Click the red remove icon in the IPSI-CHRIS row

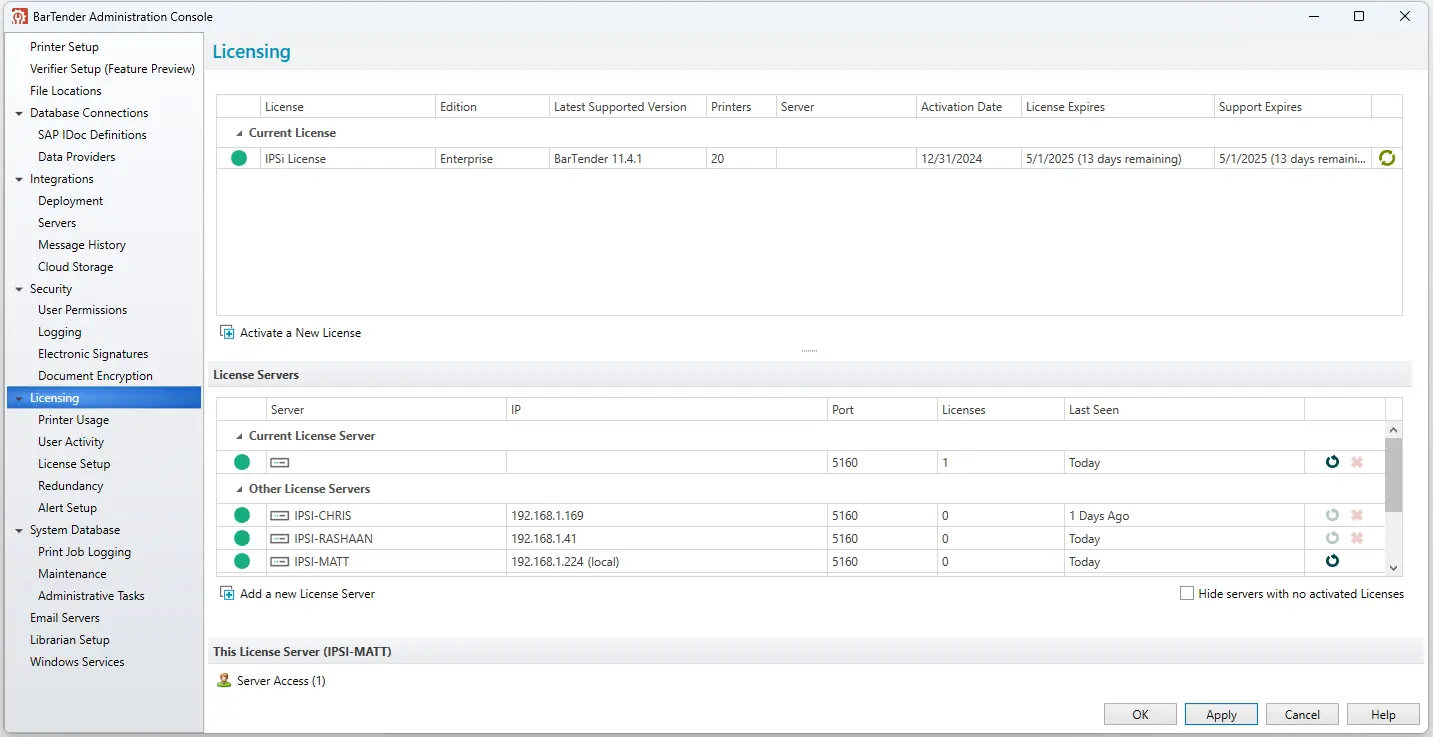point(1357,515)
